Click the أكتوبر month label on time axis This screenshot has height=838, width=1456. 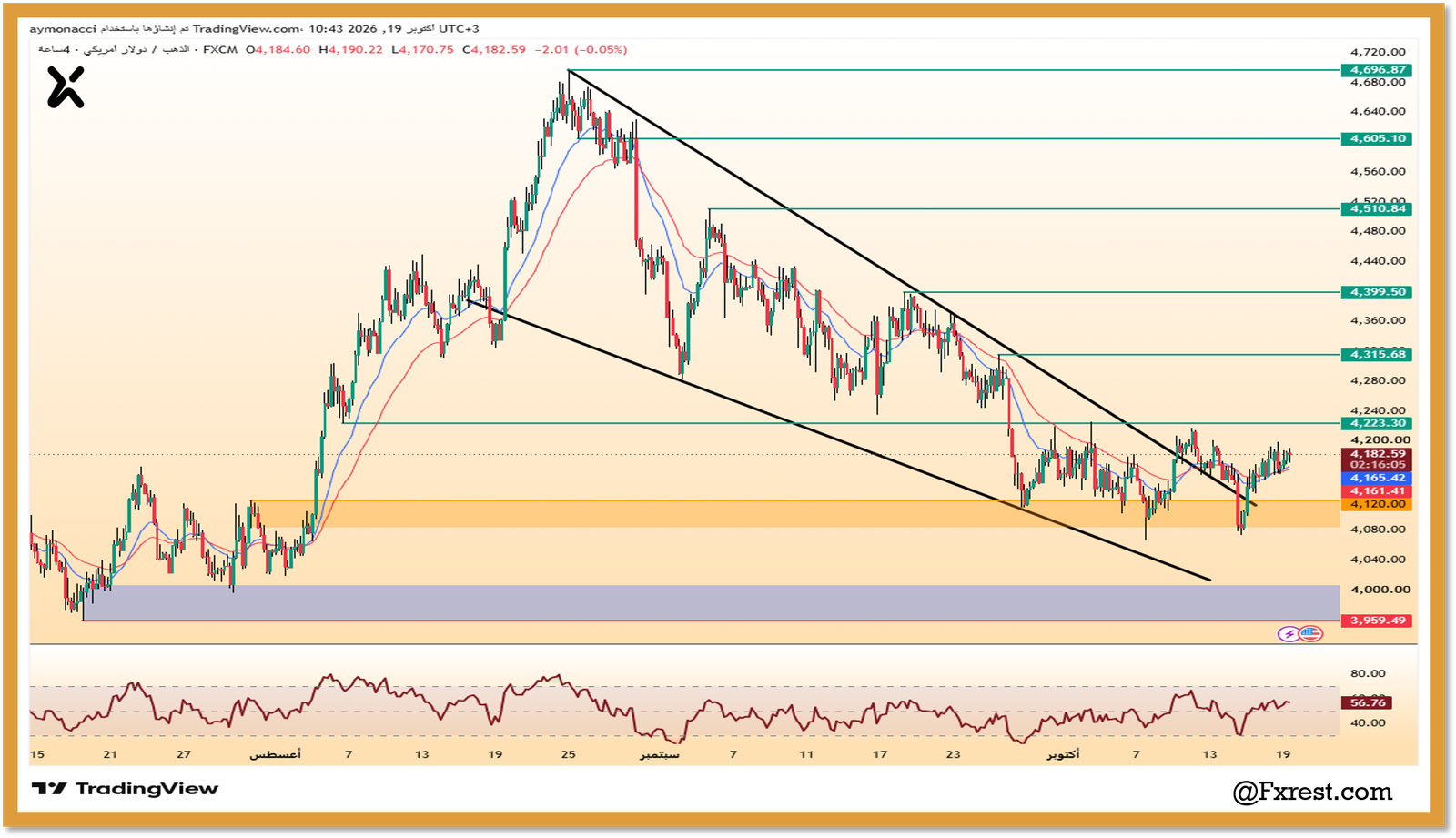[x=1063, y=755]
